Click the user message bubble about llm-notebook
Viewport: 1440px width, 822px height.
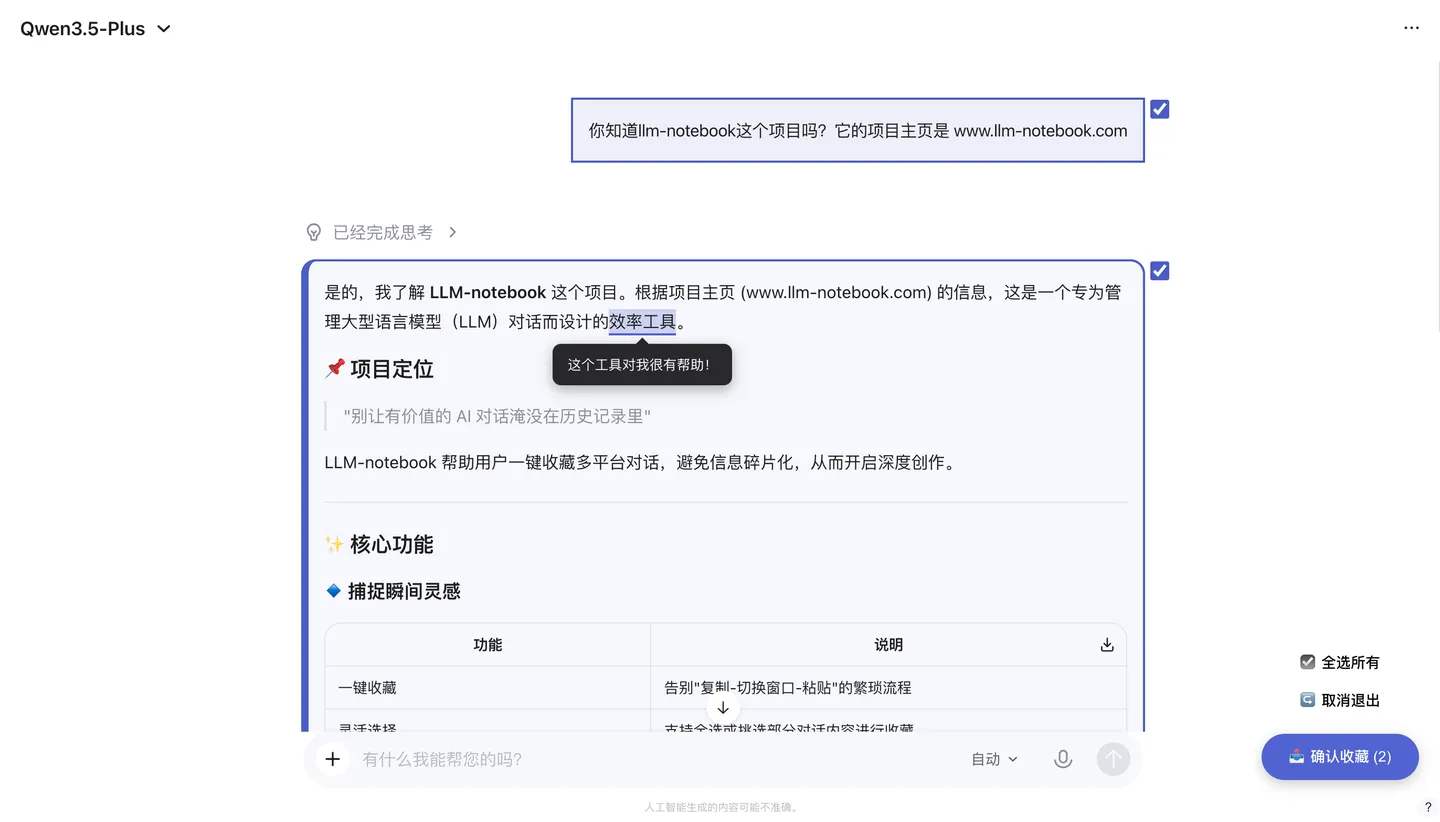point(857,130)
